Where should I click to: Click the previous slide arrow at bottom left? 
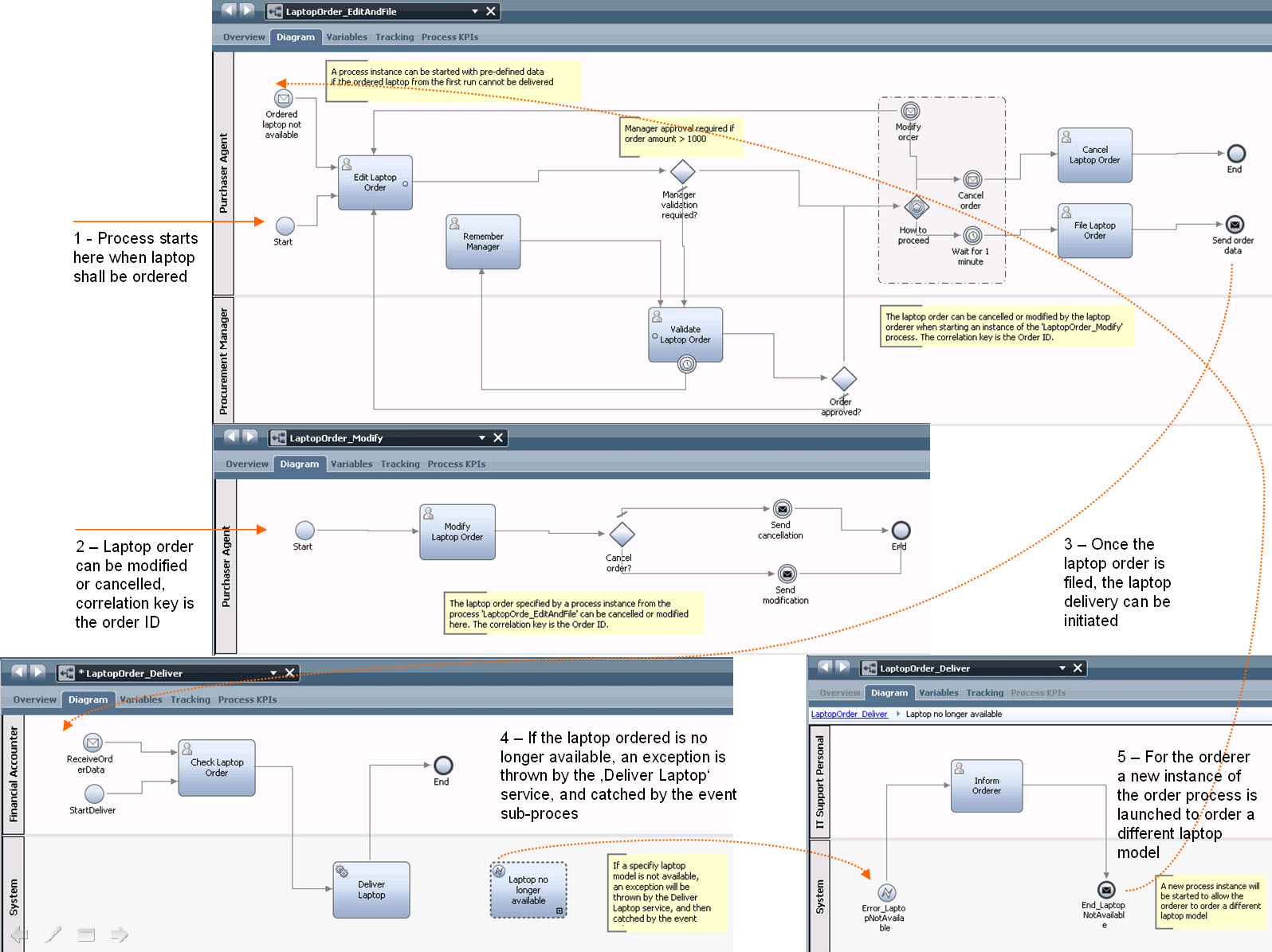point(20,934)
